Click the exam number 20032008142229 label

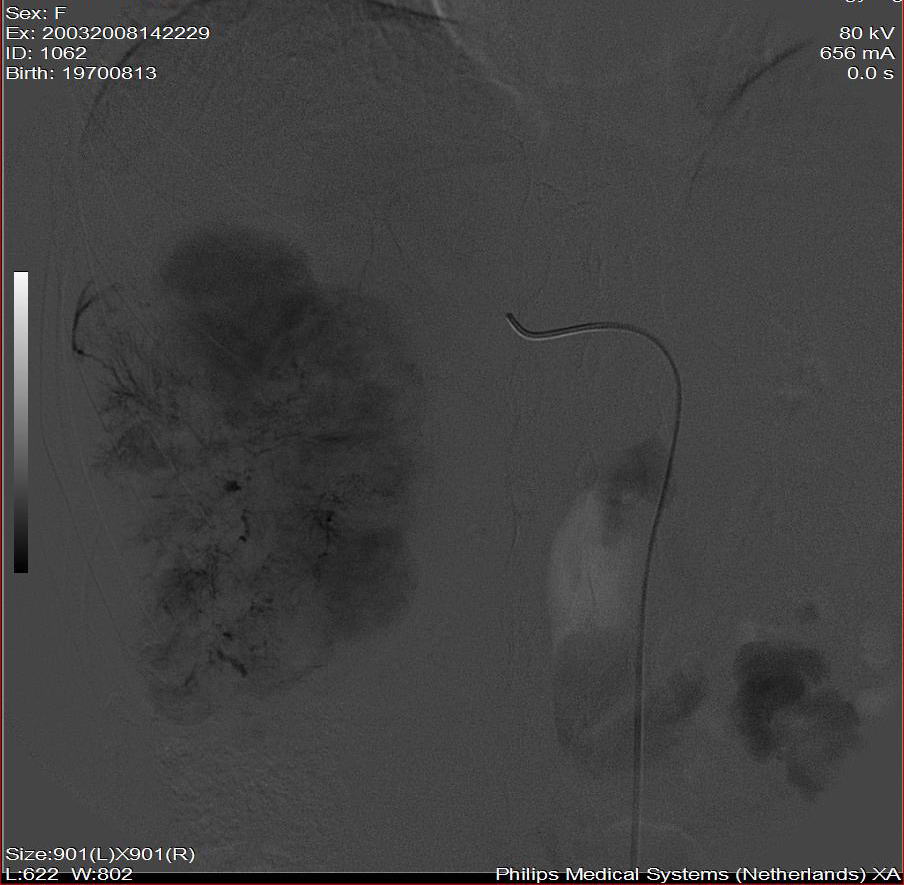pyautogui.click(x=107, y=33)
